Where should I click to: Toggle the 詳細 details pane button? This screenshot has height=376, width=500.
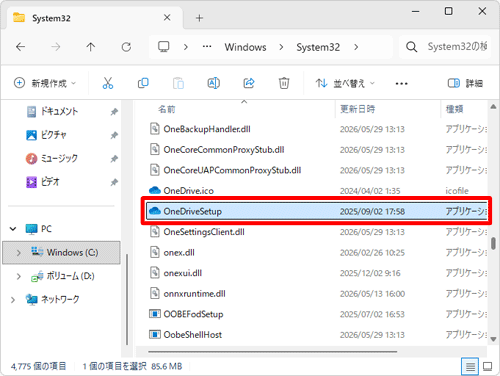point(465,83)
